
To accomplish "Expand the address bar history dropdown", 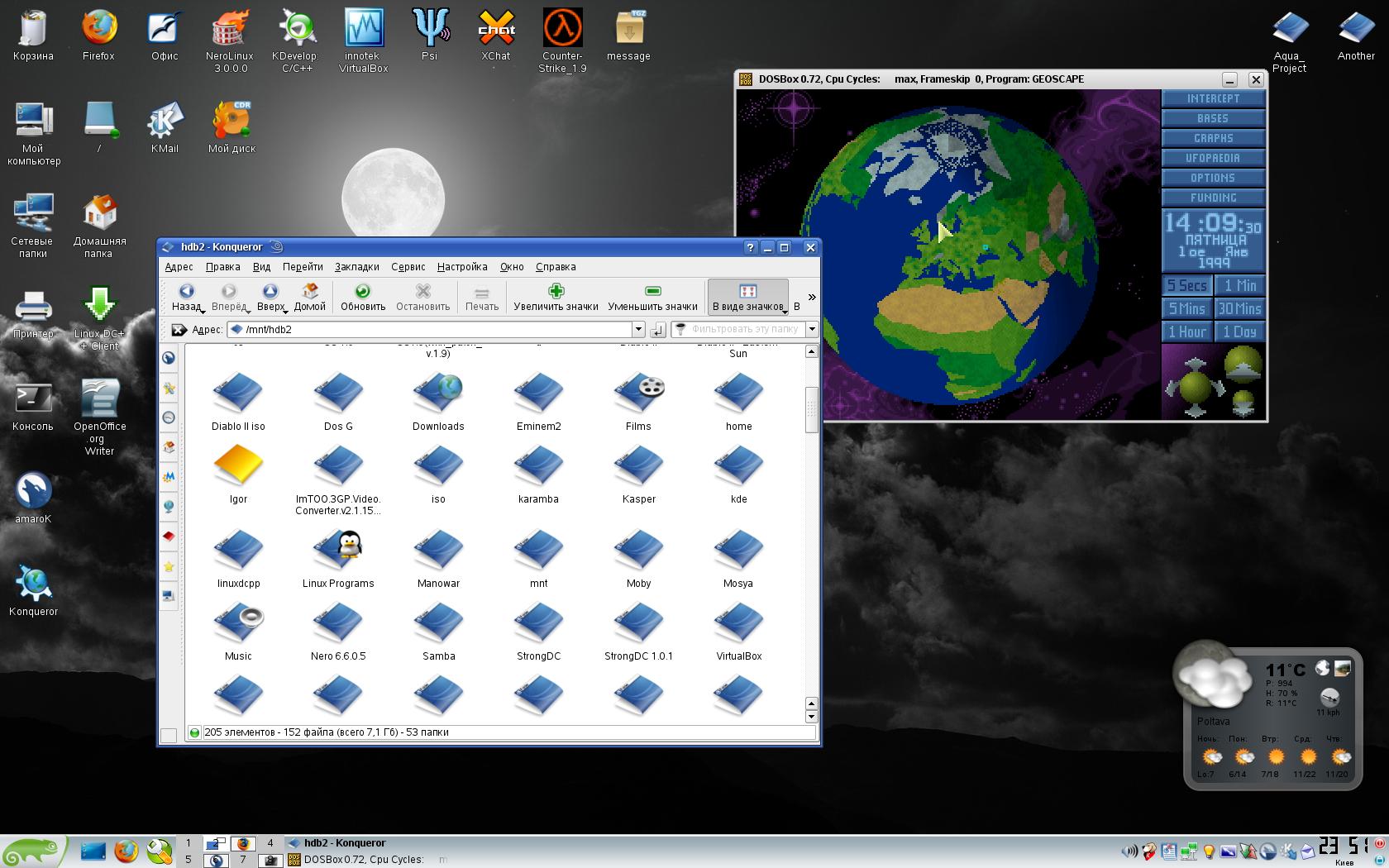I will tap(638, 329).
